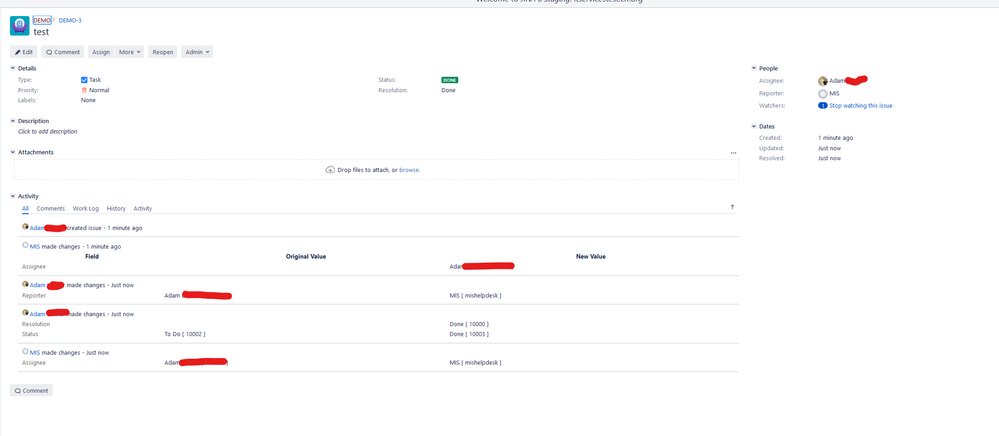Click the pencil Edit button
The height and width of the screenshot is (436, 999).
pos(24,52)
